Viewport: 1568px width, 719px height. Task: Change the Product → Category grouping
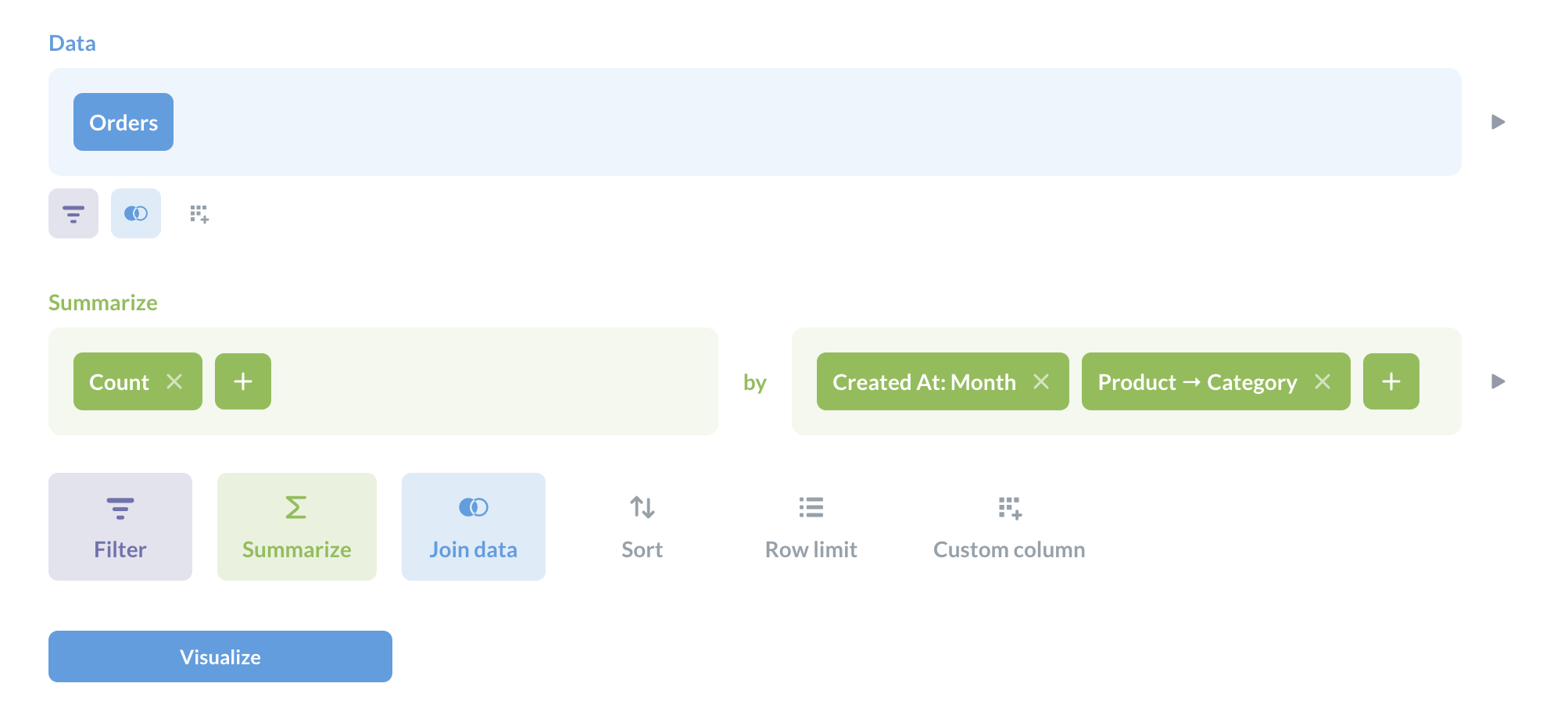[1196, 381]
